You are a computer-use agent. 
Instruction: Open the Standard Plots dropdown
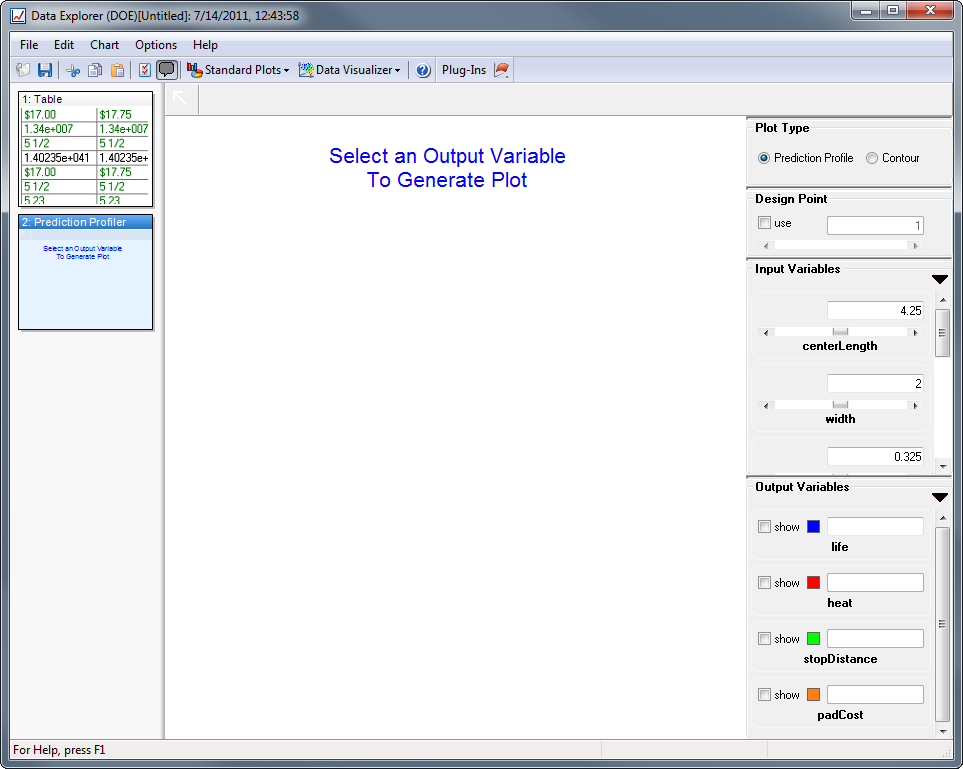click(238, 70)
